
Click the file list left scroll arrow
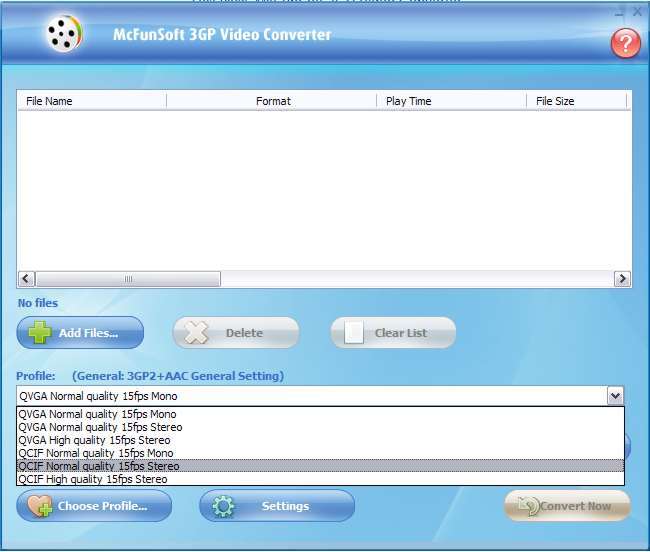coord(26,279)
